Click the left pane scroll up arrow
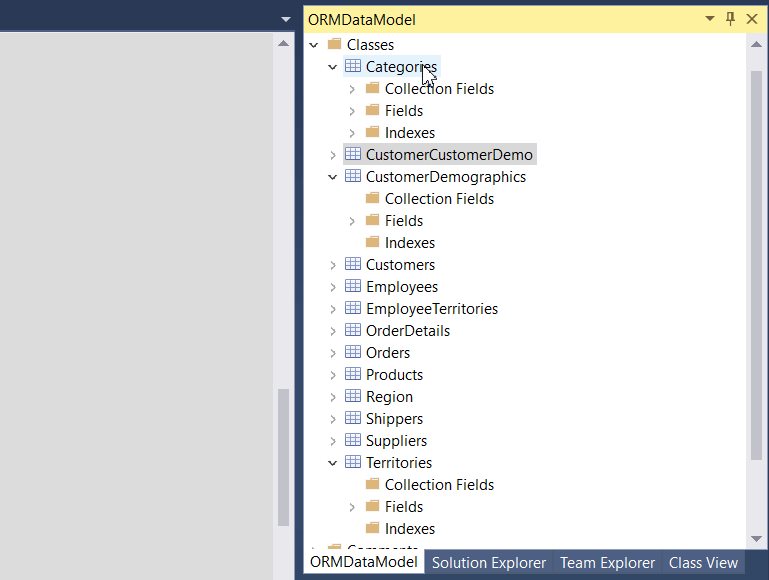The image size is (769, 580). pyautogui.click(x=283, y=43)
